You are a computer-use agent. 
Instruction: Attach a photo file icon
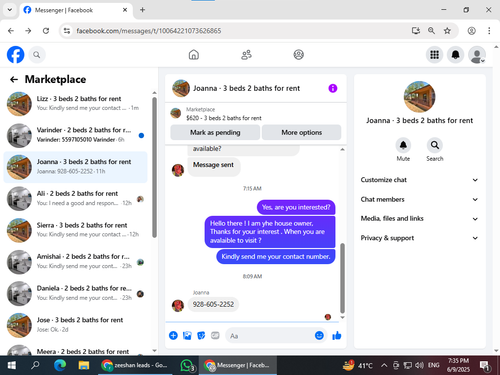coord(187,335)
